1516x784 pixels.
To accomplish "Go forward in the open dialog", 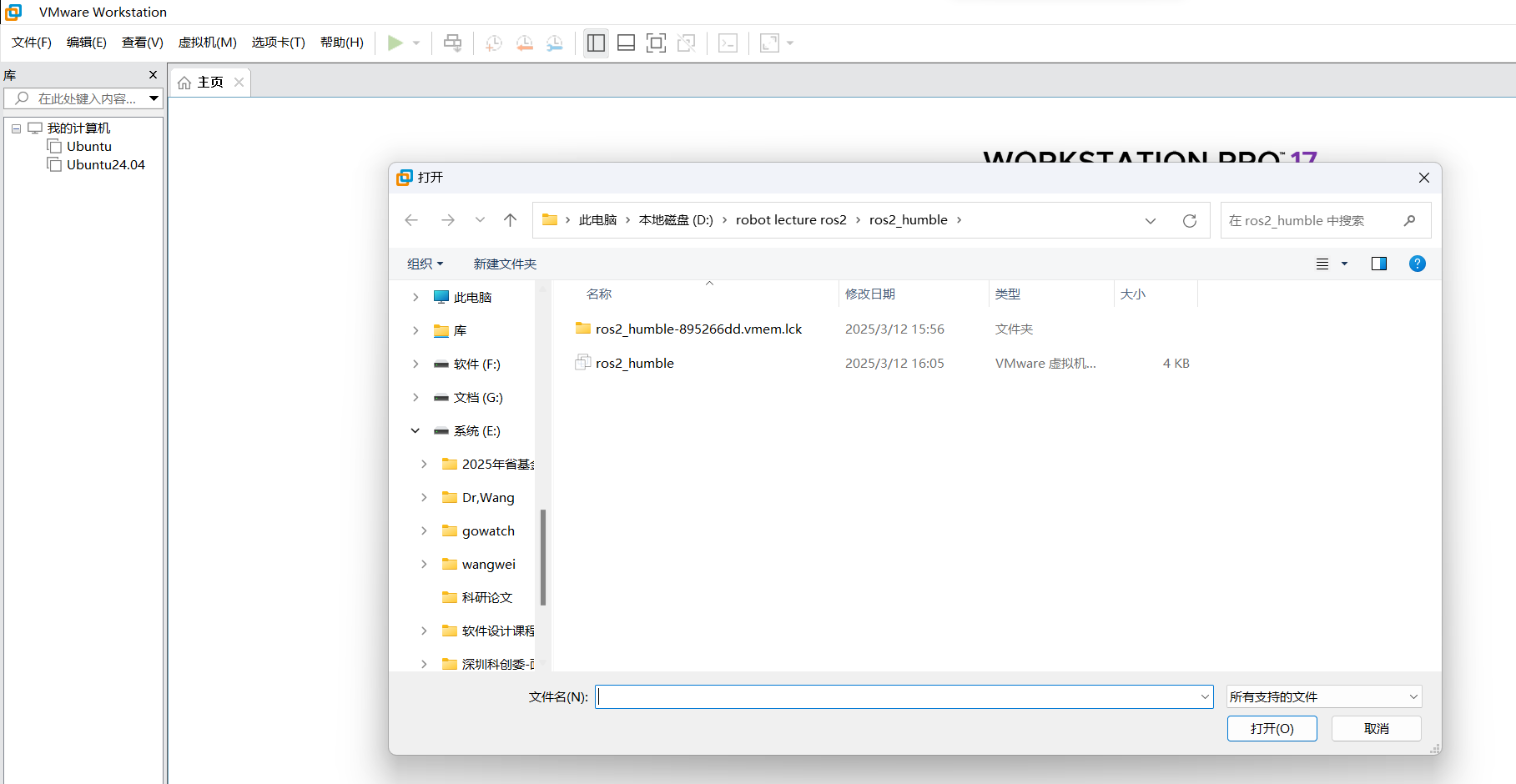I will pyautogui.click(x=448, y=220).
